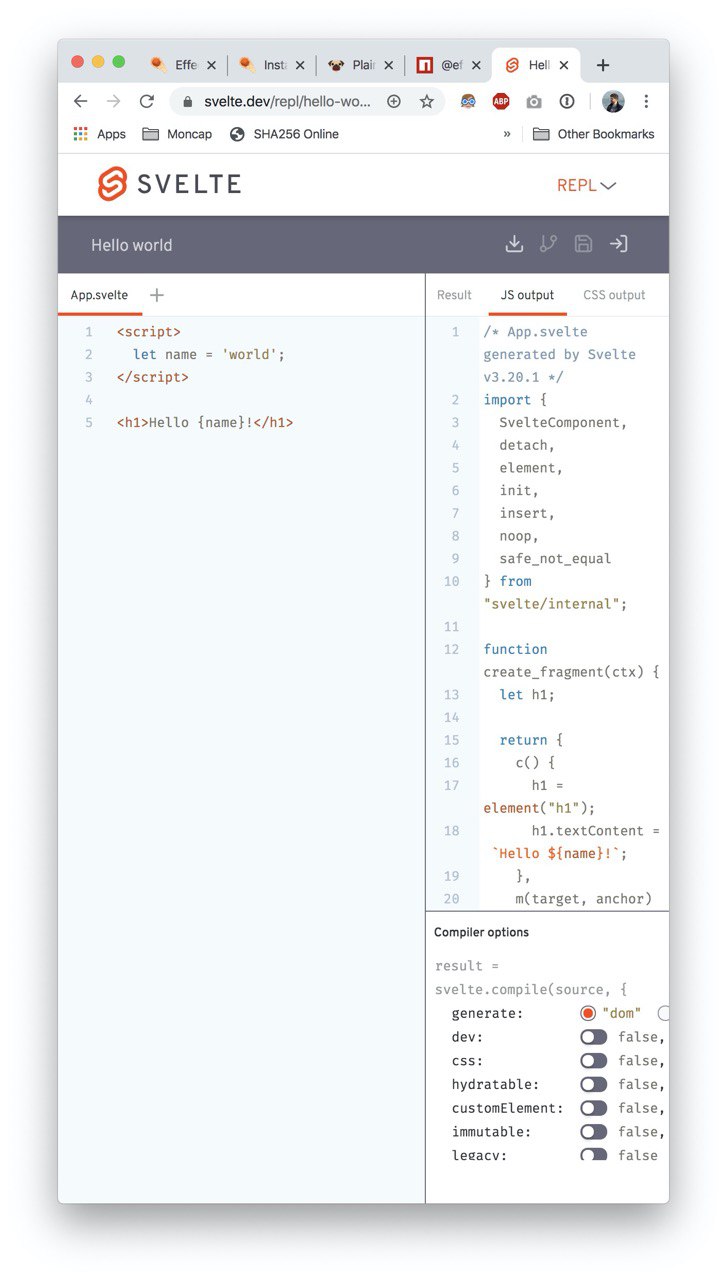Click the let name = 'world' code line

tap(209, 355)
